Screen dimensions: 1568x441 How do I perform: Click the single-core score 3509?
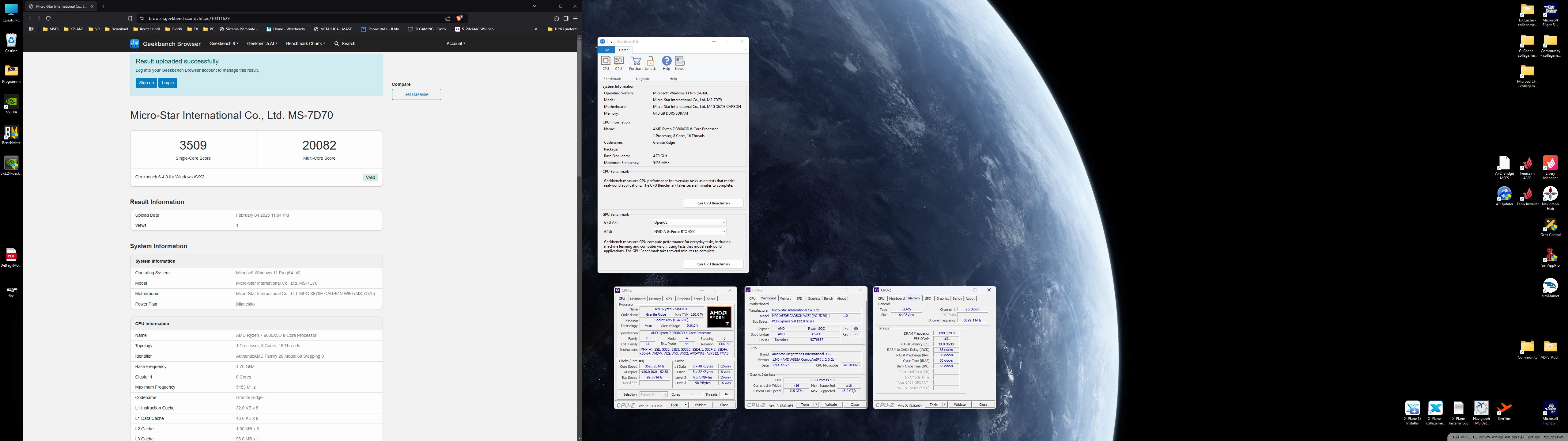(x=193, y=145)
